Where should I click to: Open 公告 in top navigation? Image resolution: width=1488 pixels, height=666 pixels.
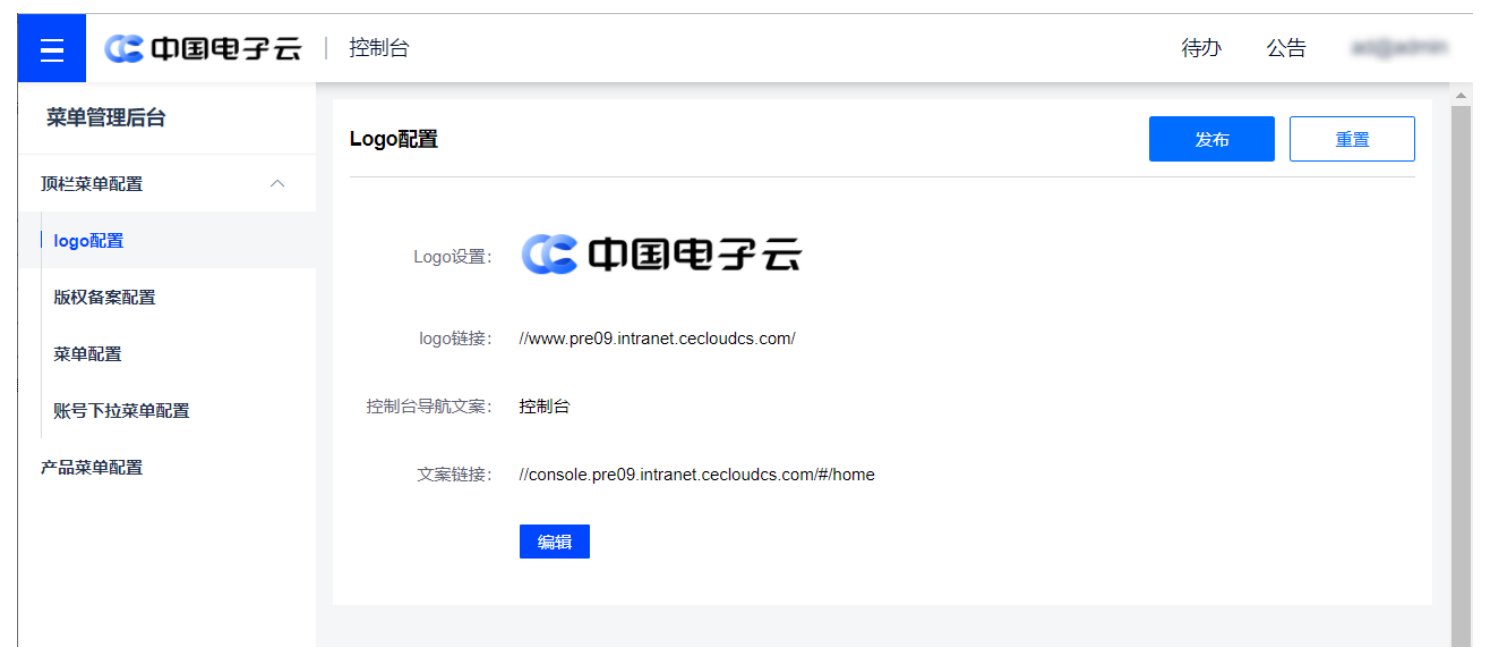pyautogui.click(x=1286, y=48)
